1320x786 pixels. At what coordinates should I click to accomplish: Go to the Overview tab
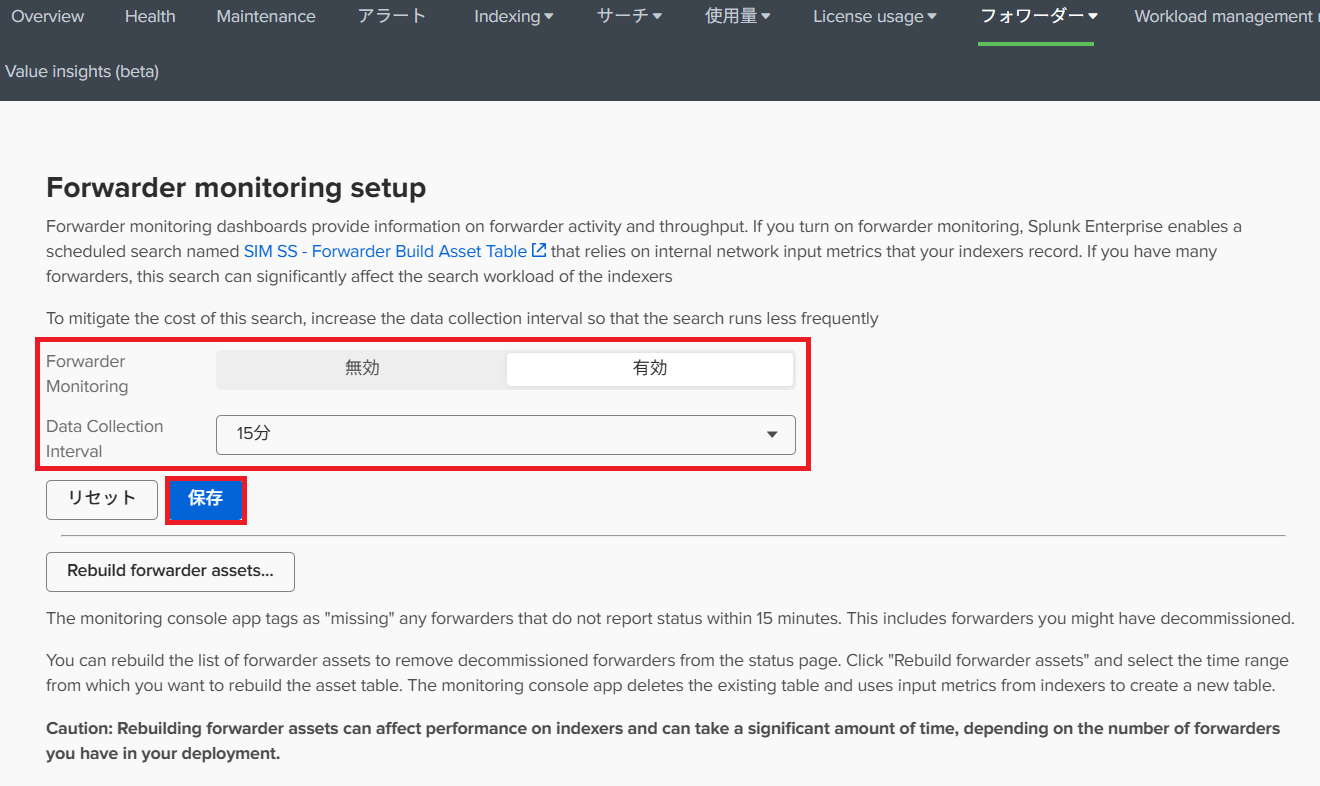(48, 17)
